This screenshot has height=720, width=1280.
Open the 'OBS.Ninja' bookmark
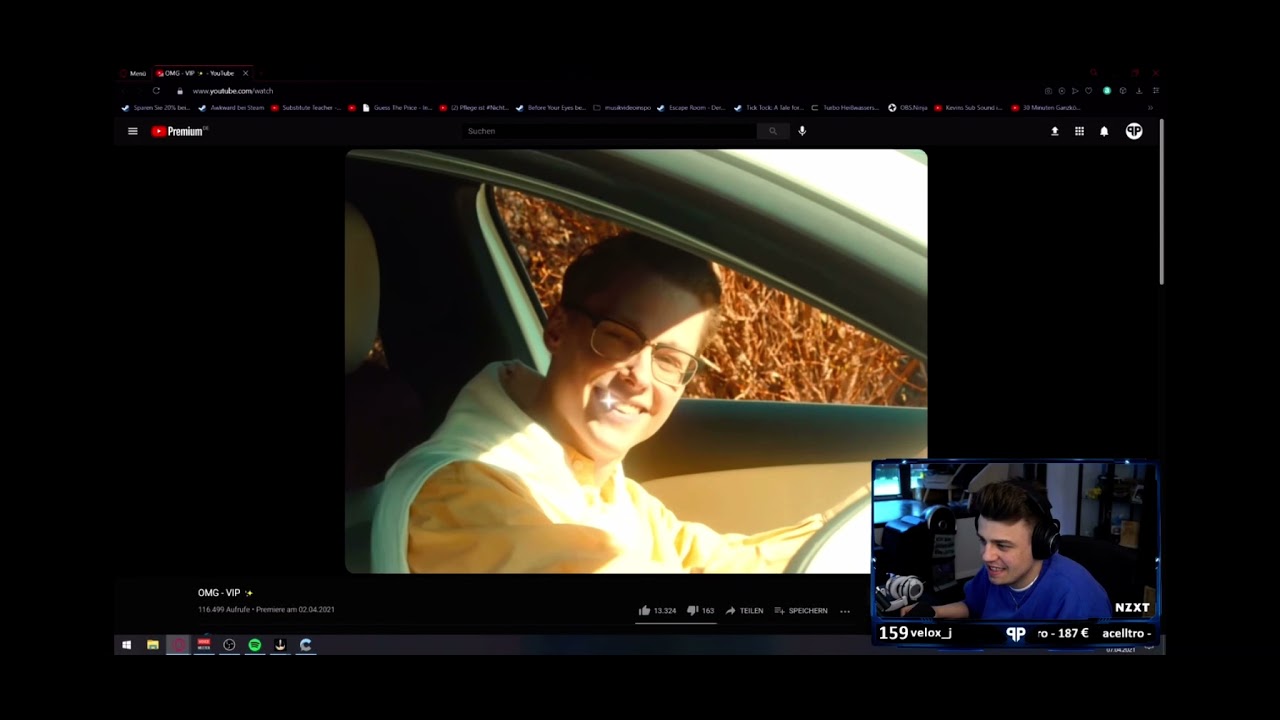coord(908,107)
